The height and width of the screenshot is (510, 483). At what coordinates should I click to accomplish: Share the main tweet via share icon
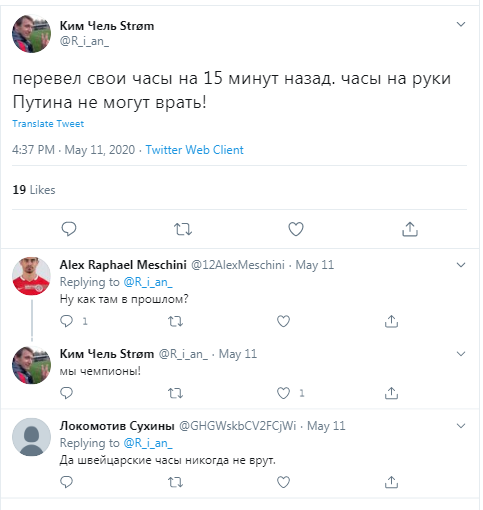[x=410, y=229]
